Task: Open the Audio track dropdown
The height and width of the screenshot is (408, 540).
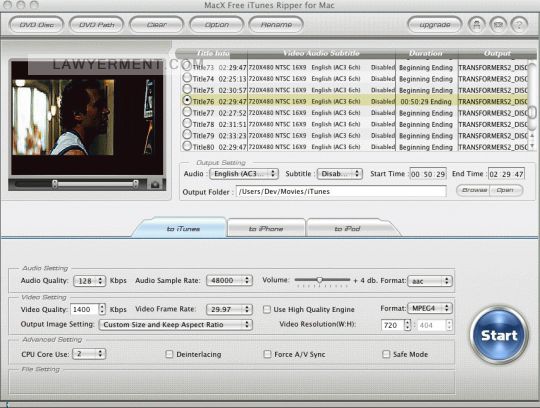Action: (244, 174)
